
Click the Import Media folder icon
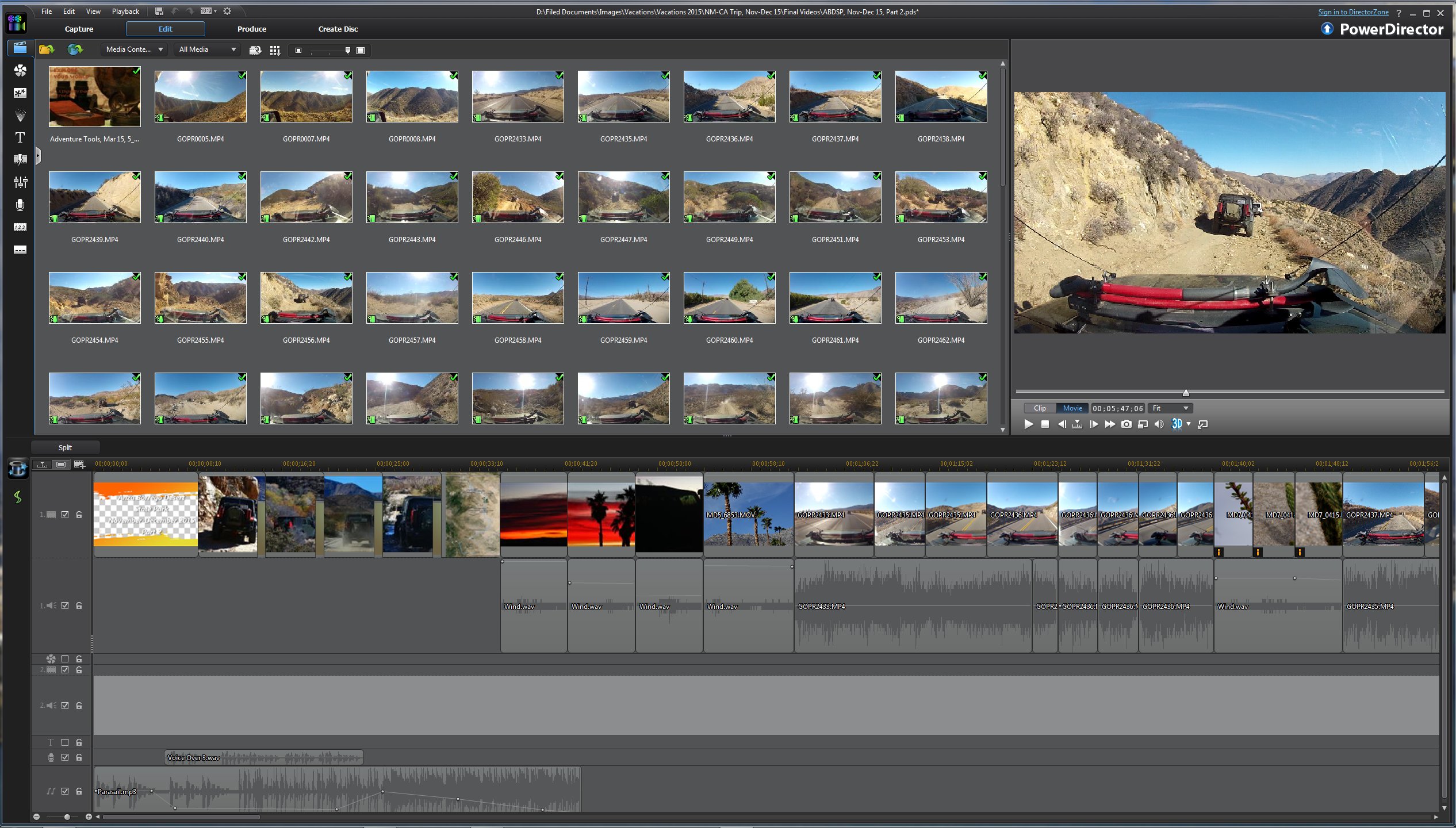point(47,49)
